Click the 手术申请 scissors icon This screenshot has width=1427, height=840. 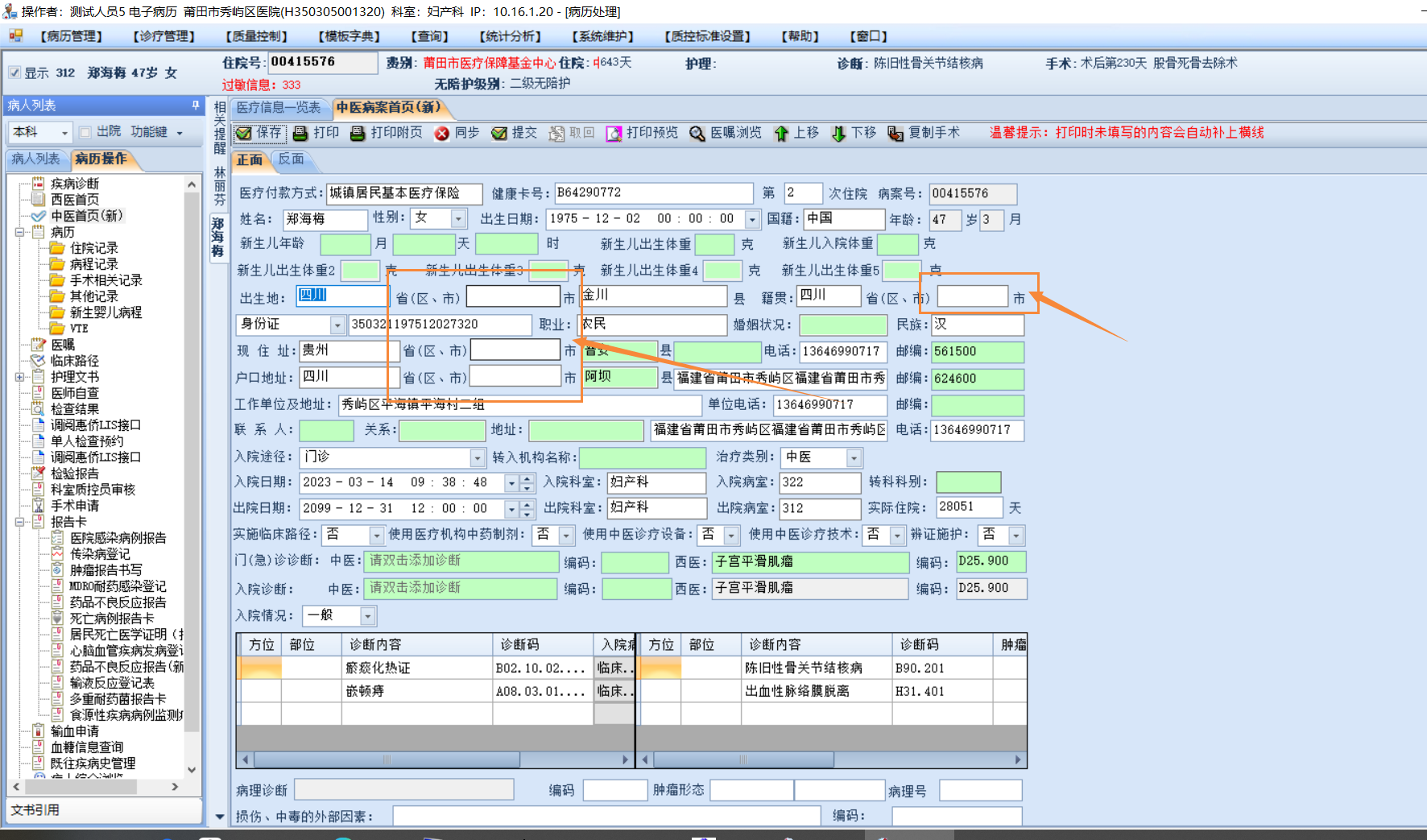click(x=38, y=506)
